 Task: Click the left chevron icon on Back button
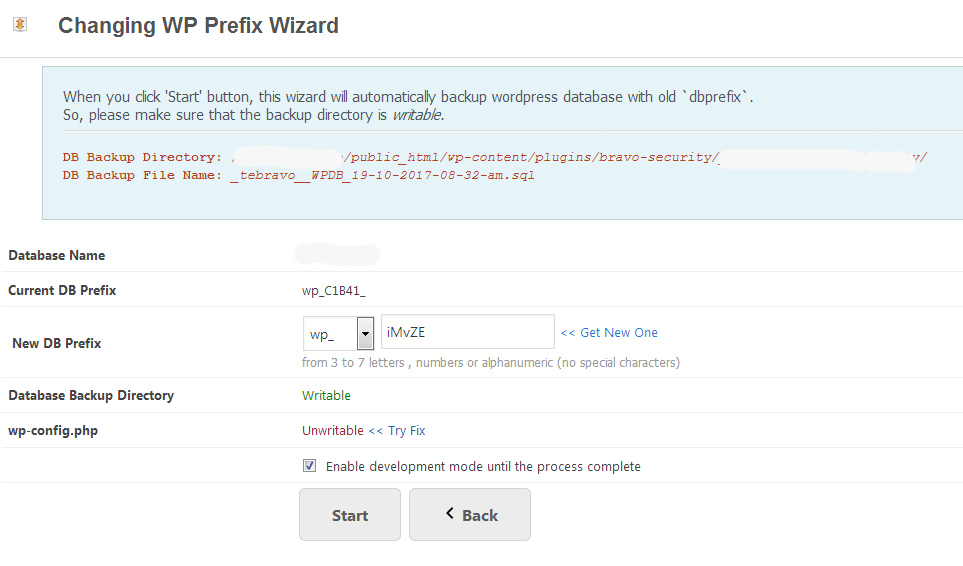click(x=450, y=514)
